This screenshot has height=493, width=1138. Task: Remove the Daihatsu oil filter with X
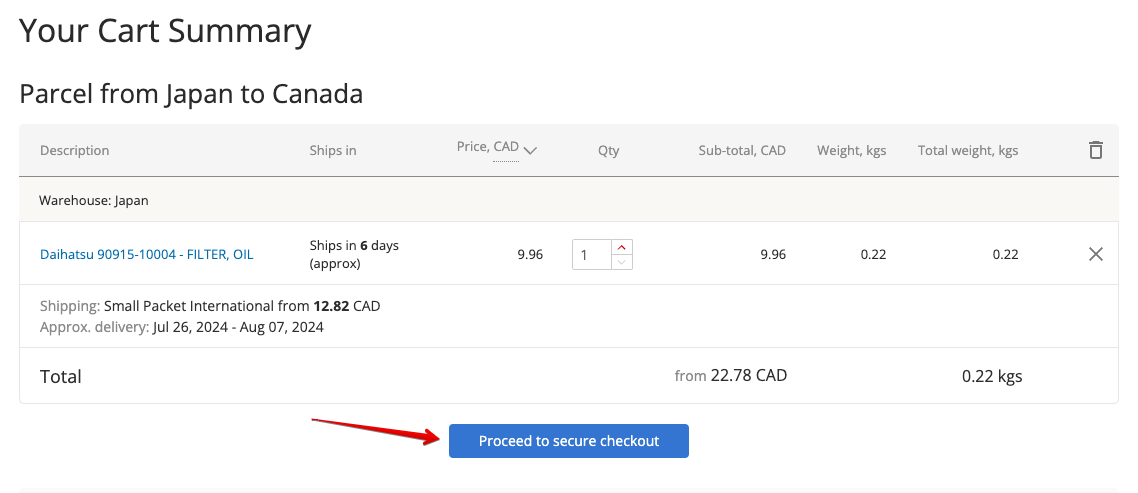1095,254
